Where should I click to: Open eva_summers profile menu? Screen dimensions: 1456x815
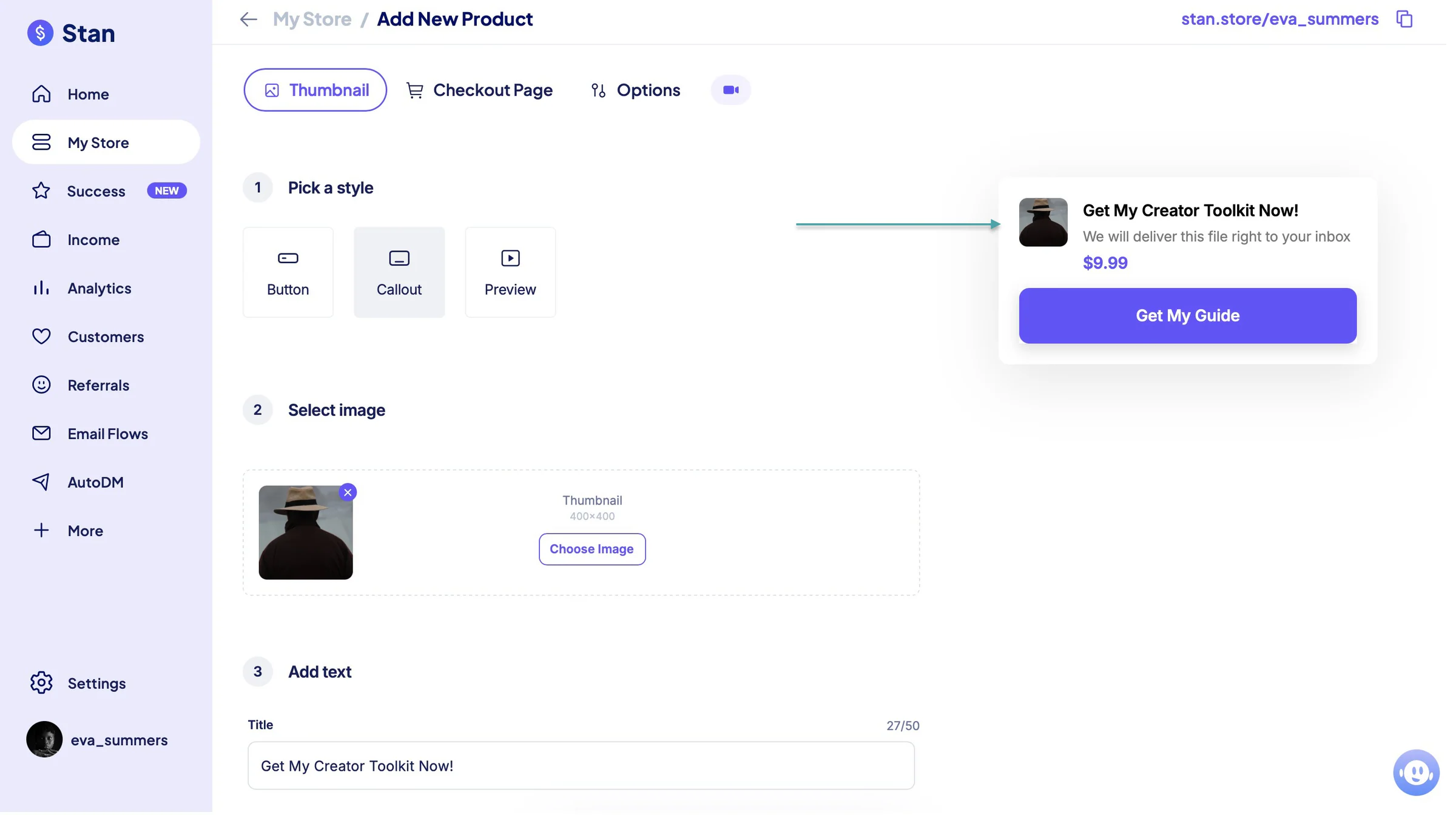pyautogui.click(x=98, y=740)
